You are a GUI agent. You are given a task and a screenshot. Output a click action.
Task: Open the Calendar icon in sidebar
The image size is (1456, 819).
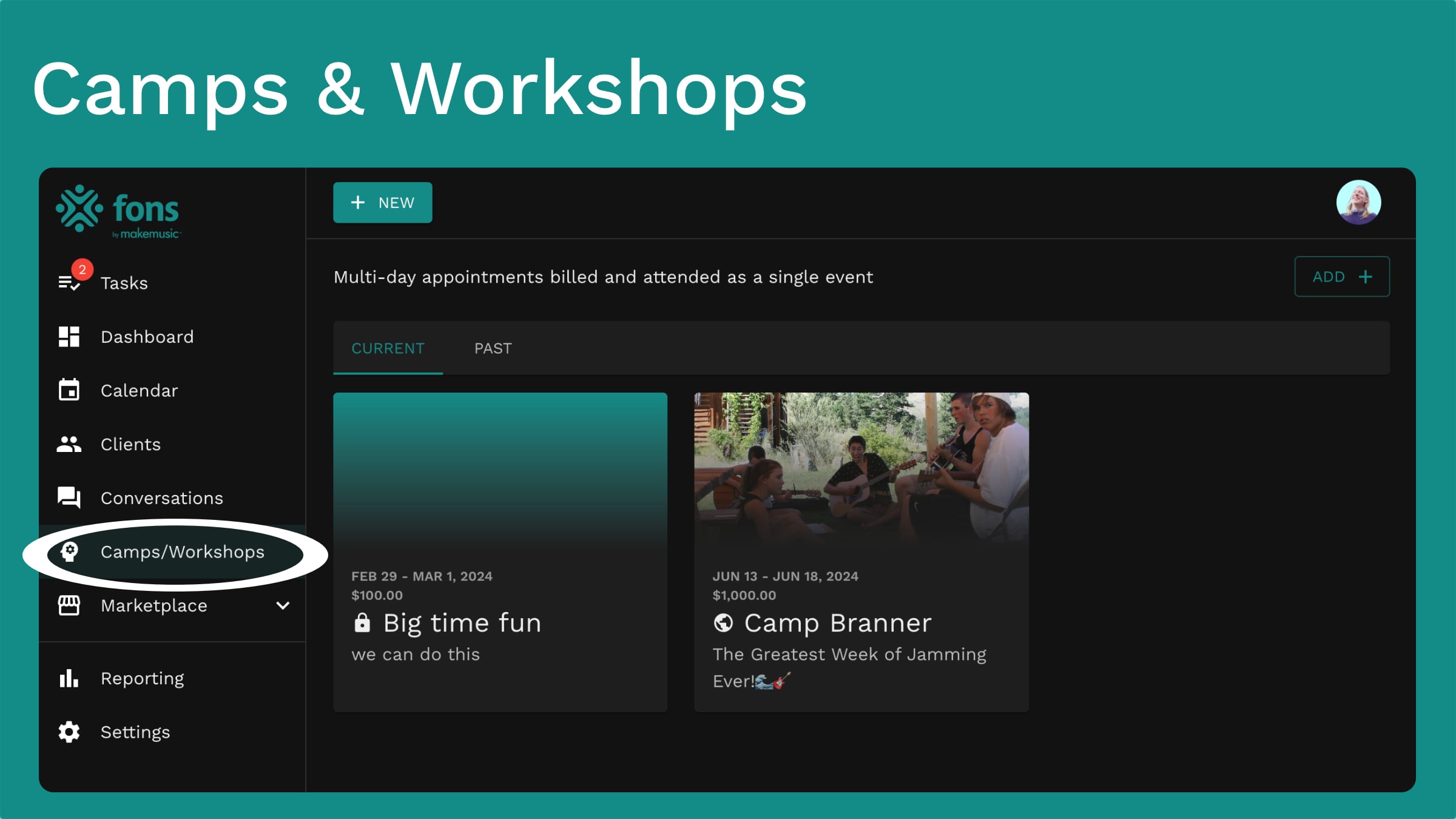(69, 390)
